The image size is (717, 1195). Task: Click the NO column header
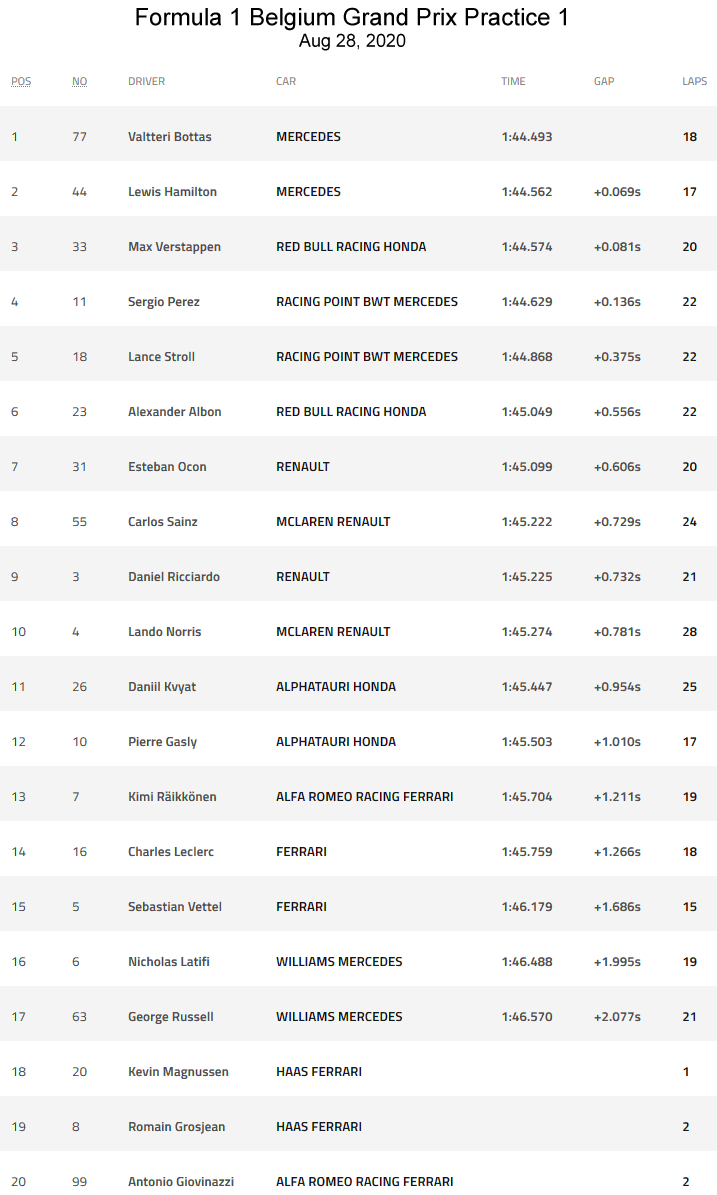pyautogui.click(x=80, y=81)
